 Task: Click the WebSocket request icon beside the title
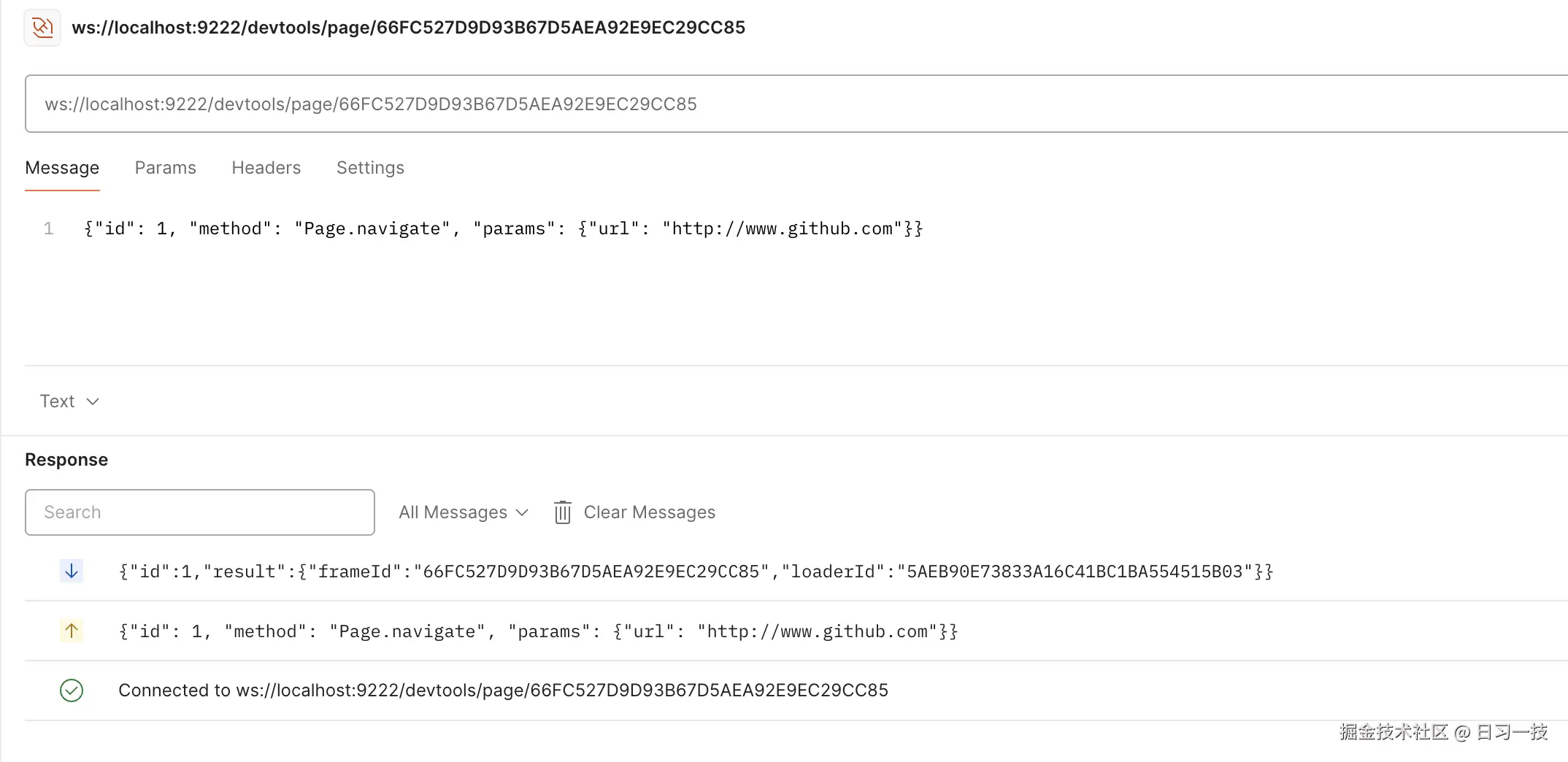pos(42,28)
